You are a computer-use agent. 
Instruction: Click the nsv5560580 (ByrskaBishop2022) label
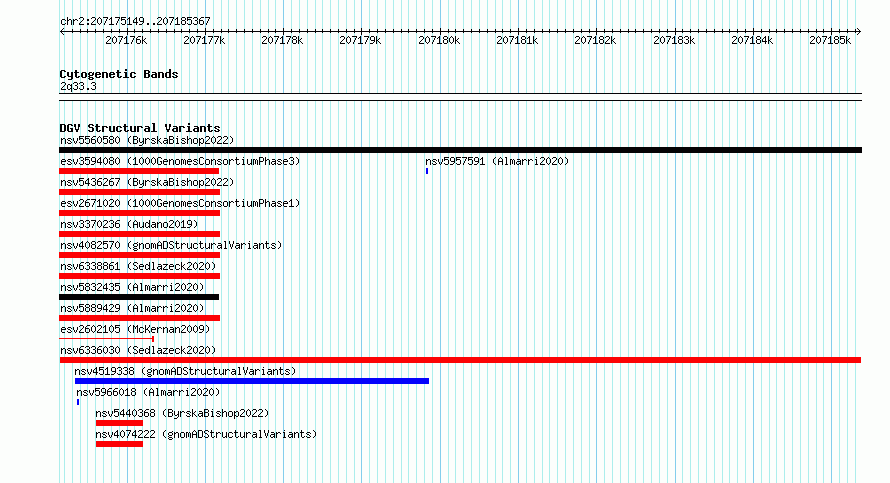[147, 140]
